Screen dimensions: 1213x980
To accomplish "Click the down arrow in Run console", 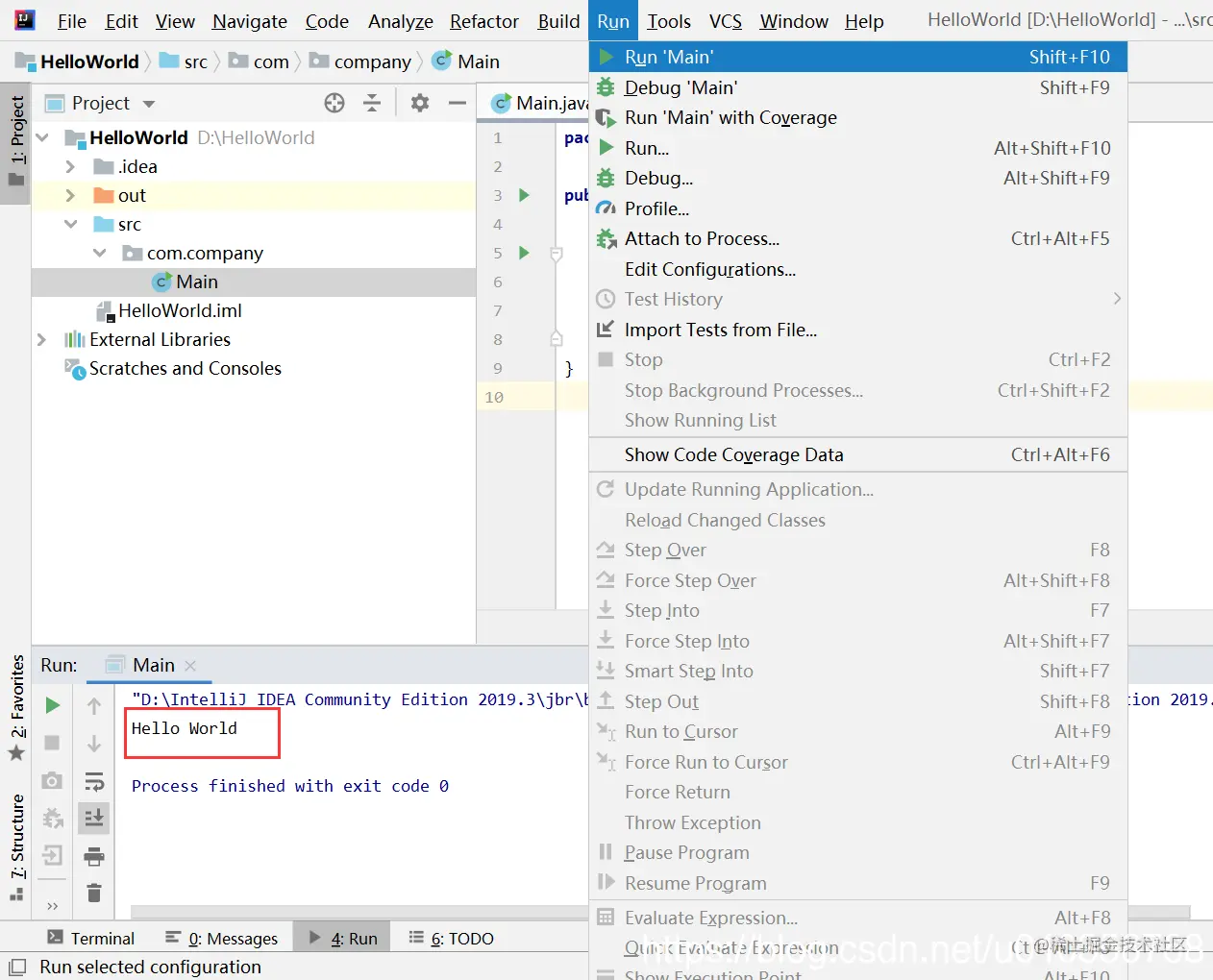I will (x=94, y=744).
